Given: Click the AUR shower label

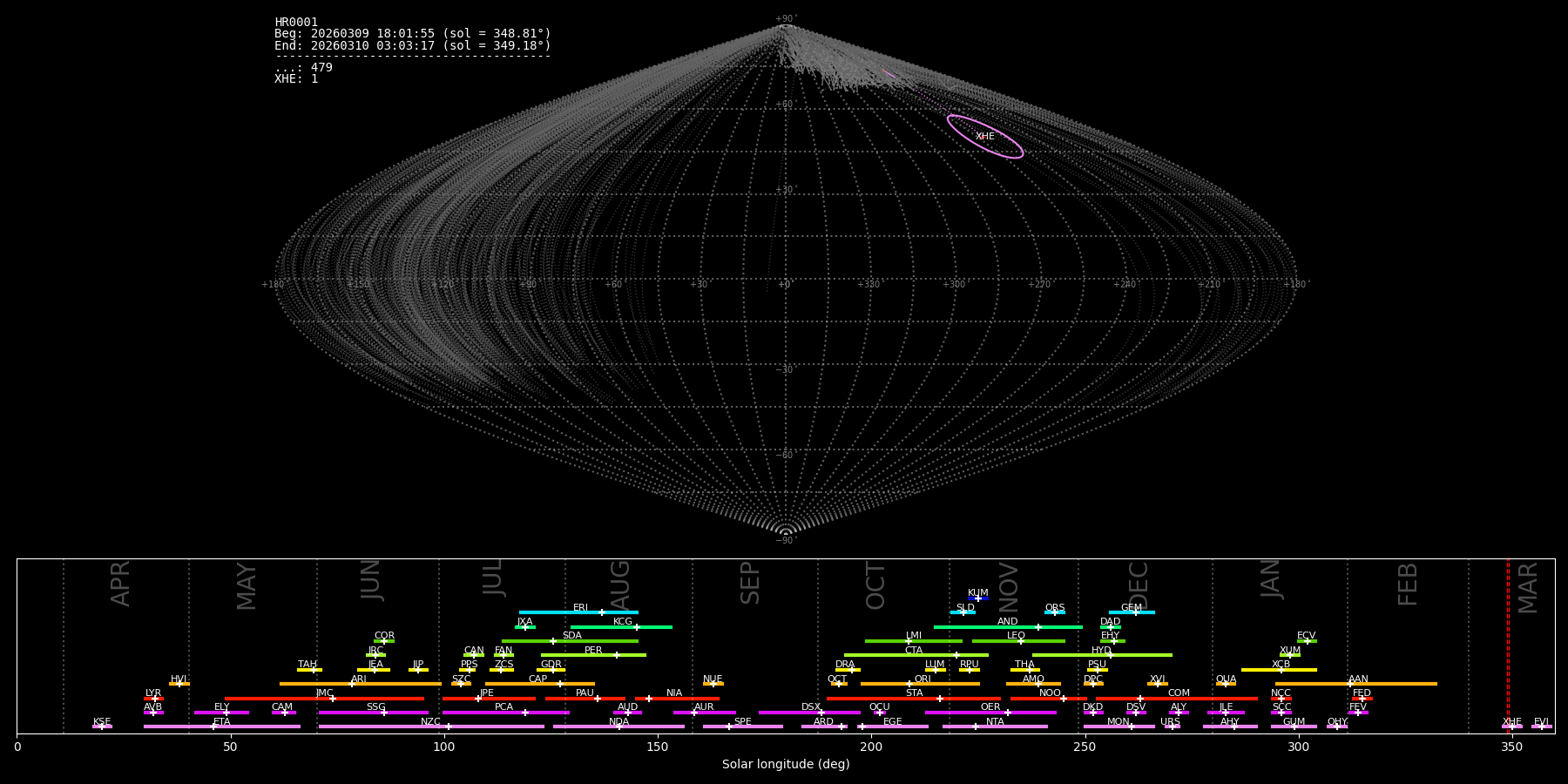Looking at the screenshot, I should [x=704, y=707].
